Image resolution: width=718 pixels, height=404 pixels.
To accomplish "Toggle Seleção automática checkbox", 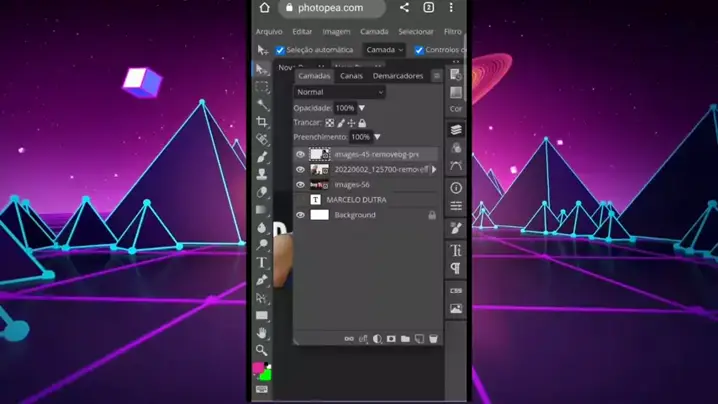I will pyautogui.click(x=281, y=50).
